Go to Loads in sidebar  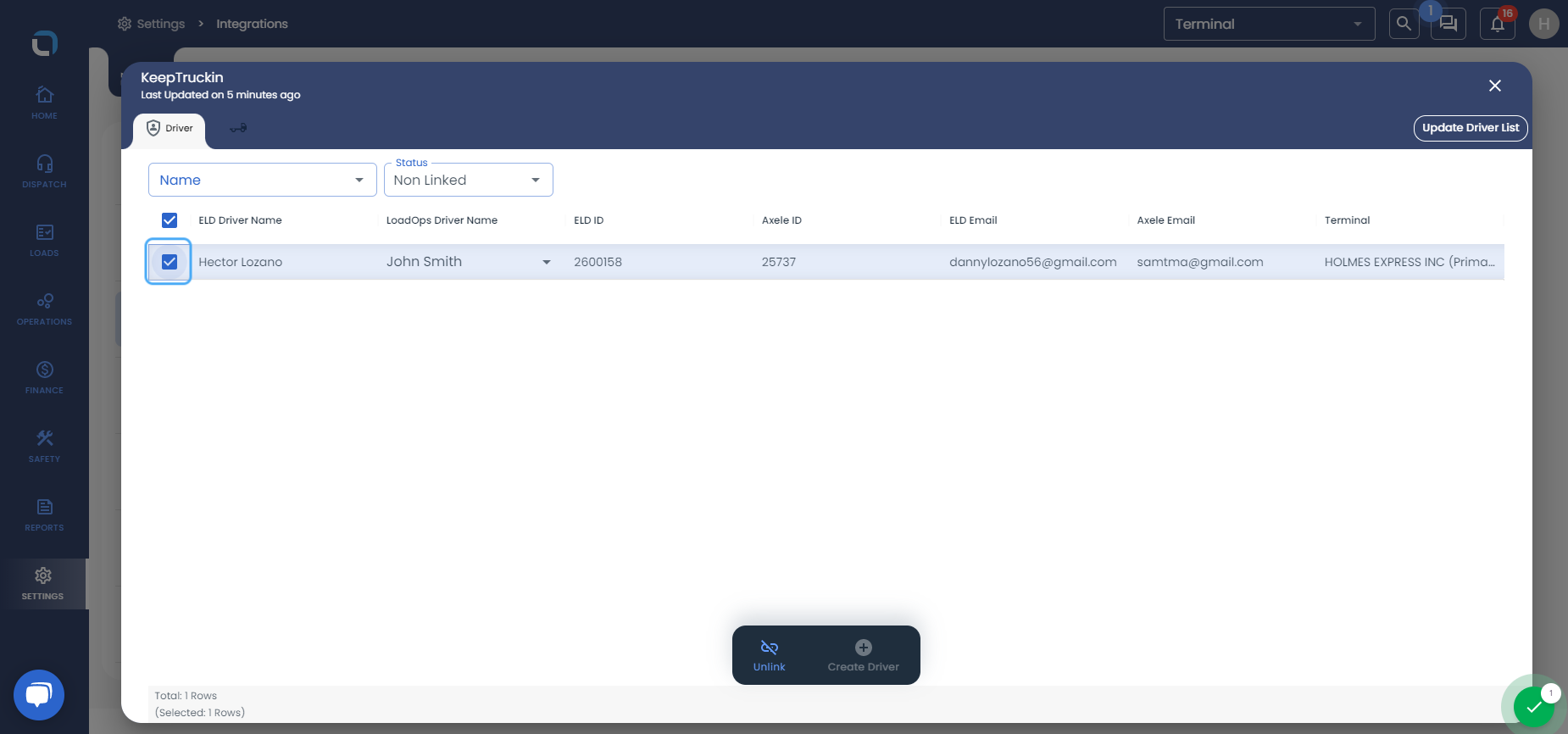[x=44, y=240]
